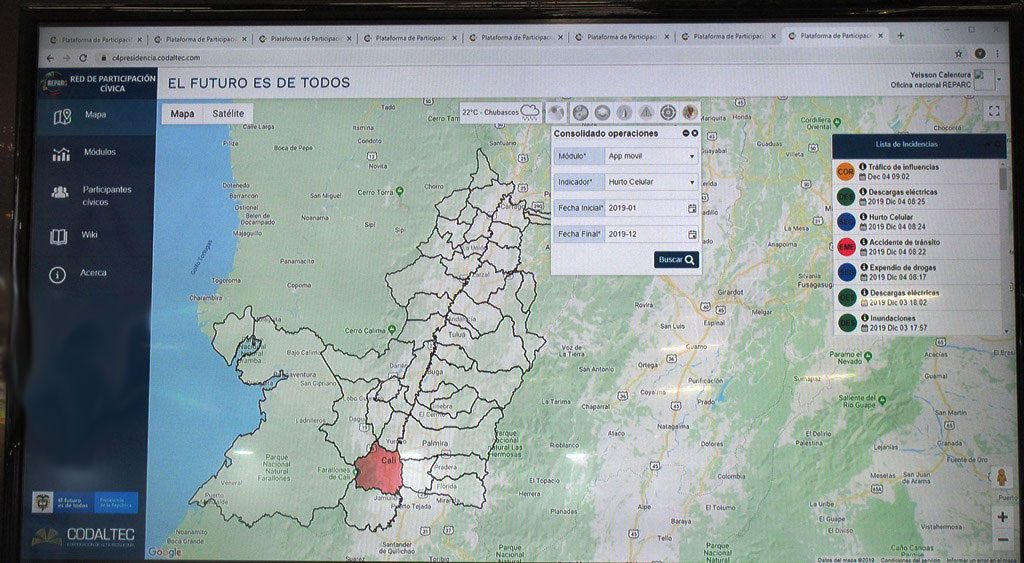Click the warning triangle map tool
The image size is (1024, 563).
click(x=646, y=112)
